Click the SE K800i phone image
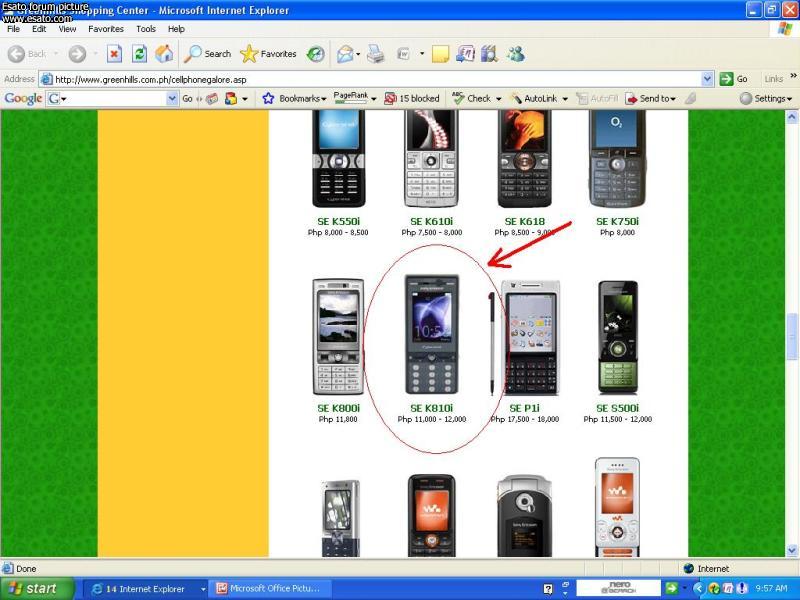 (338, 337)
